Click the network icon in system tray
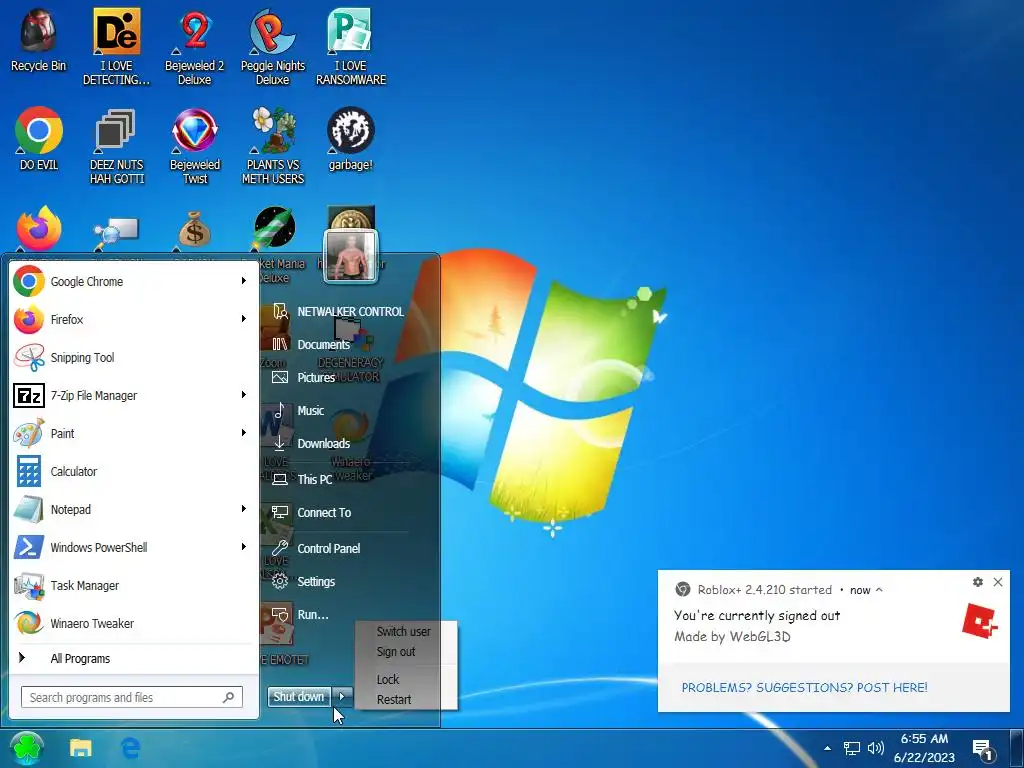 click(852, 748)
